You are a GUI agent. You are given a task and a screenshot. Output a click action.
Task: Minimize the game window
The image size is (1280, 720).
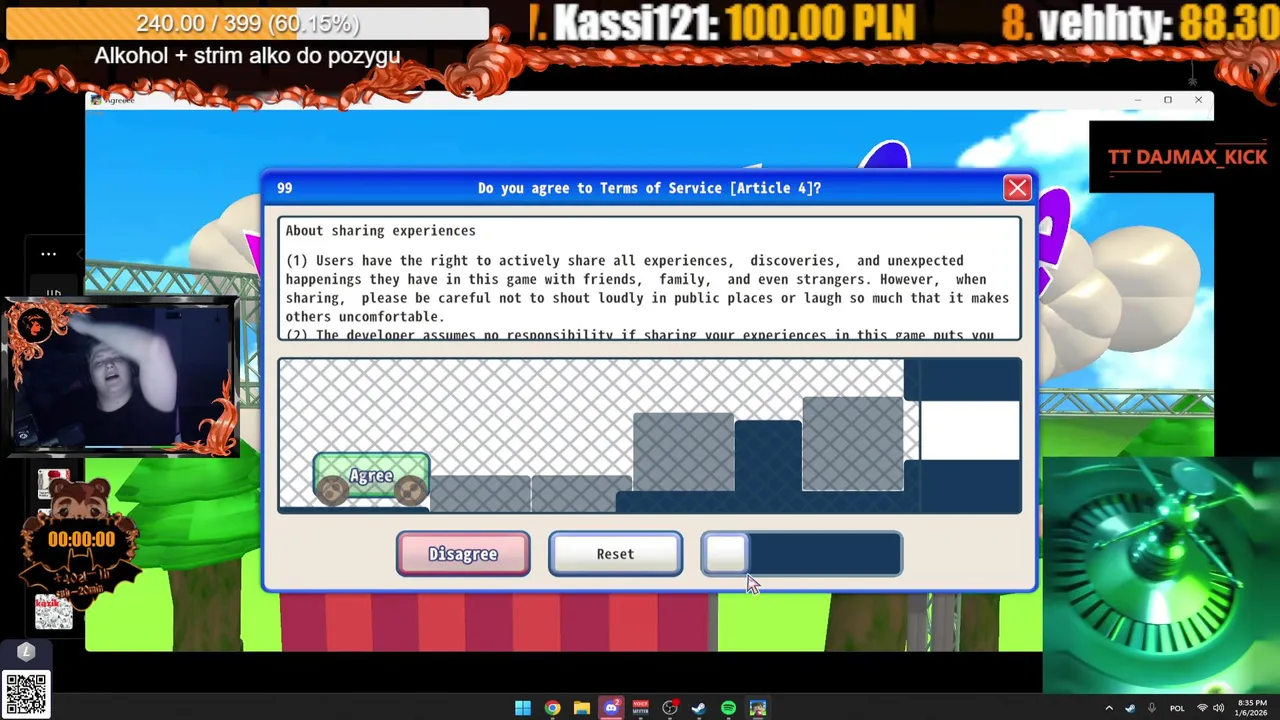[1137, 100]
